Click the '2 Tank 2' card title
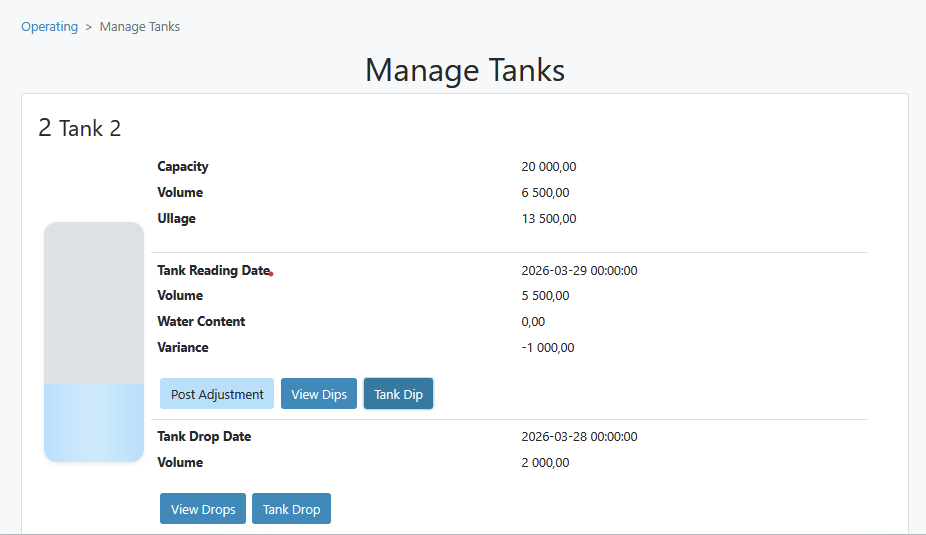Viewport: 926px width, 535px height. [80, 128]
